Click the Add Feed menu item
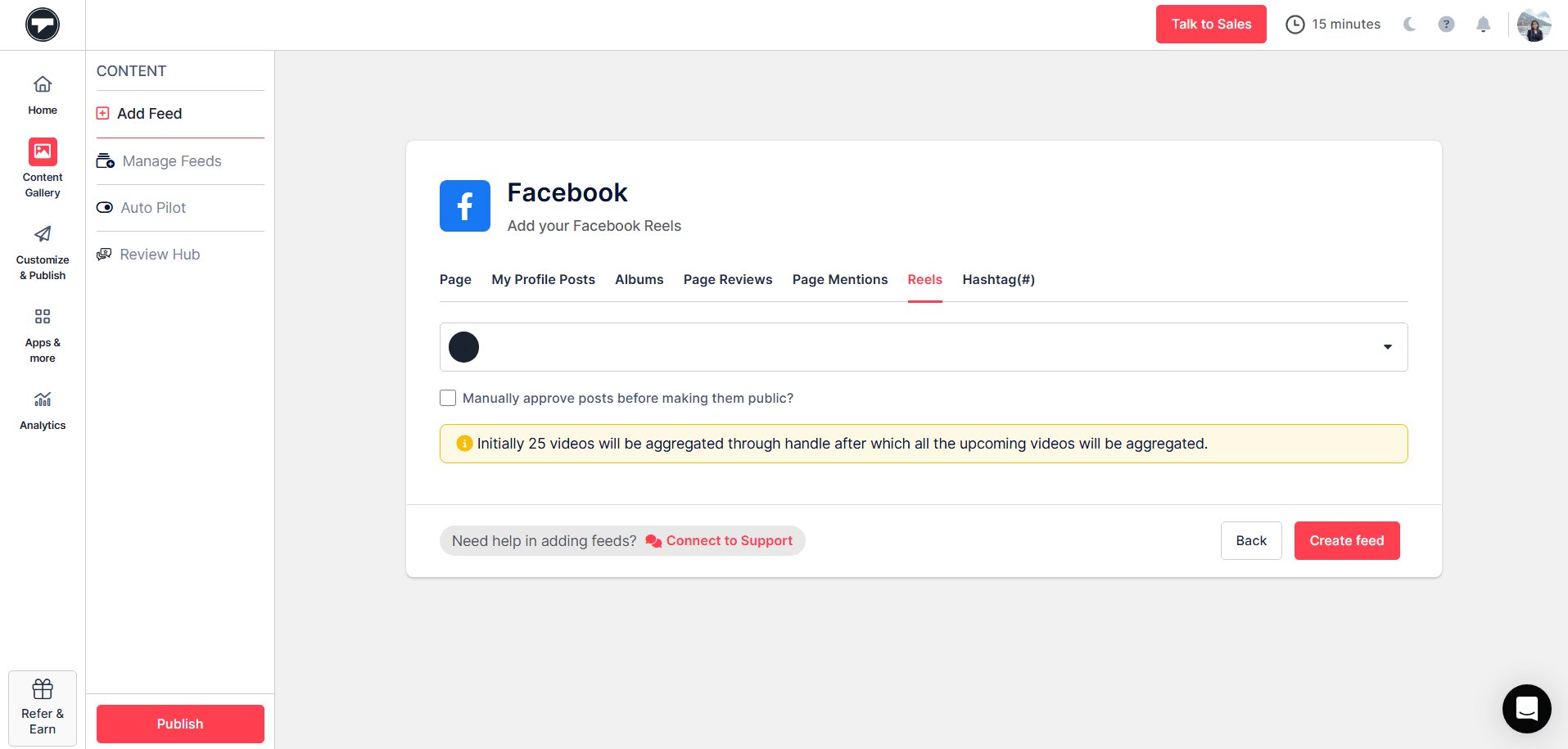Screen dimensions: 1568x749 149,114
